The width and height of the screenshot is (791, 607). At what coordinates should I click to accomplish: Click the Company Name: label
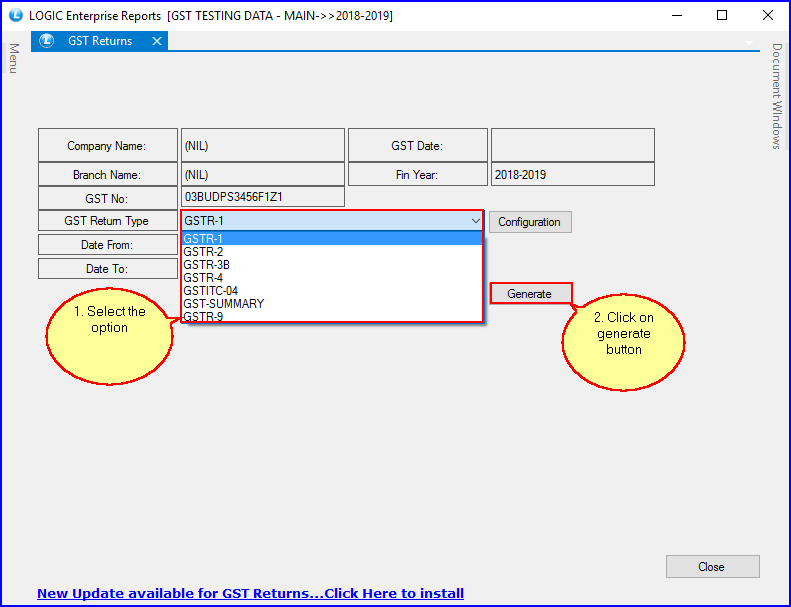pyautogui.click(x=107, y=145)
